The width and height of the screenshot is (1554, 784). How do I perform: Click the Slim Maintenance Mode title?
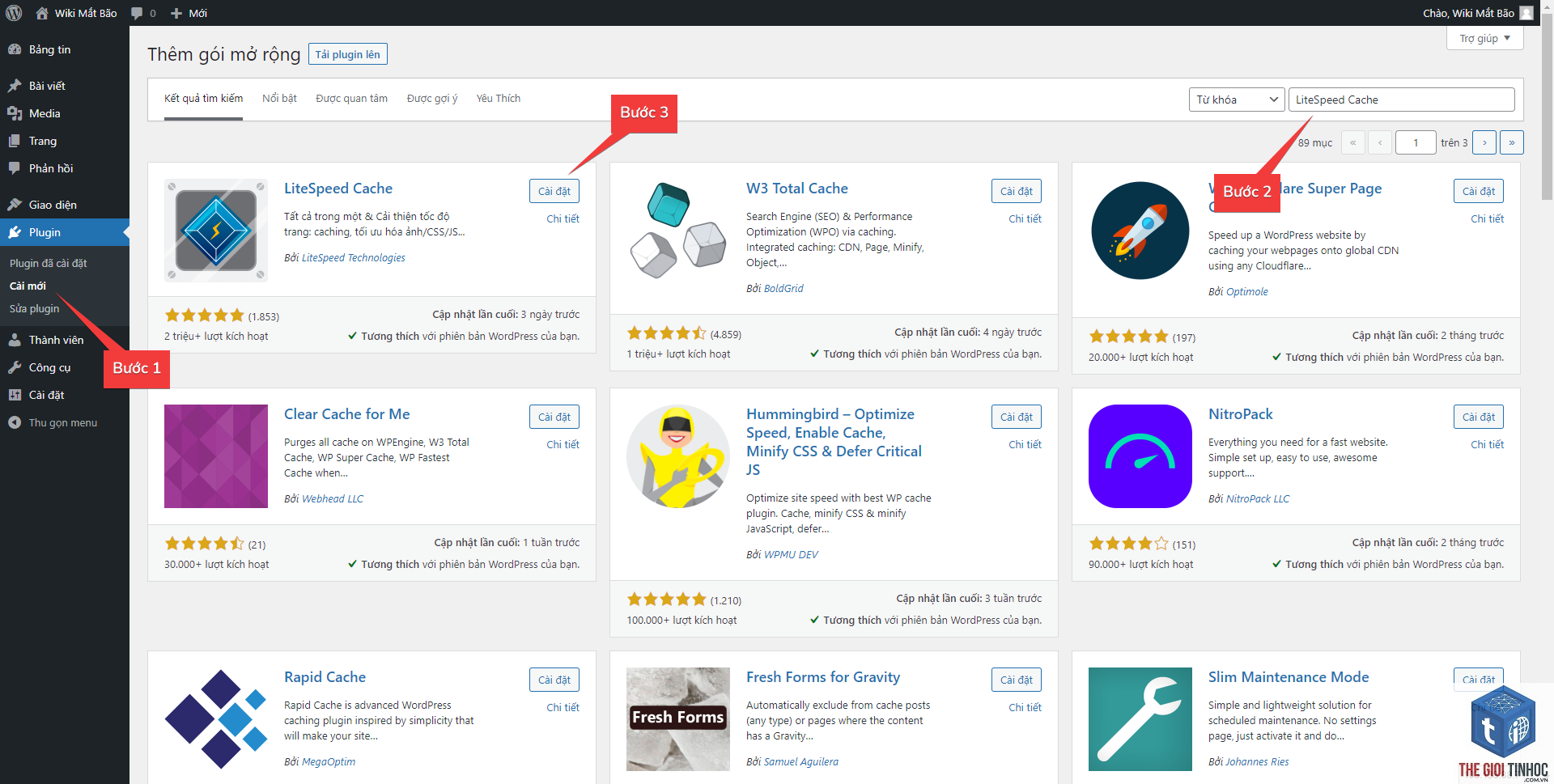[x=1289, y=676]
